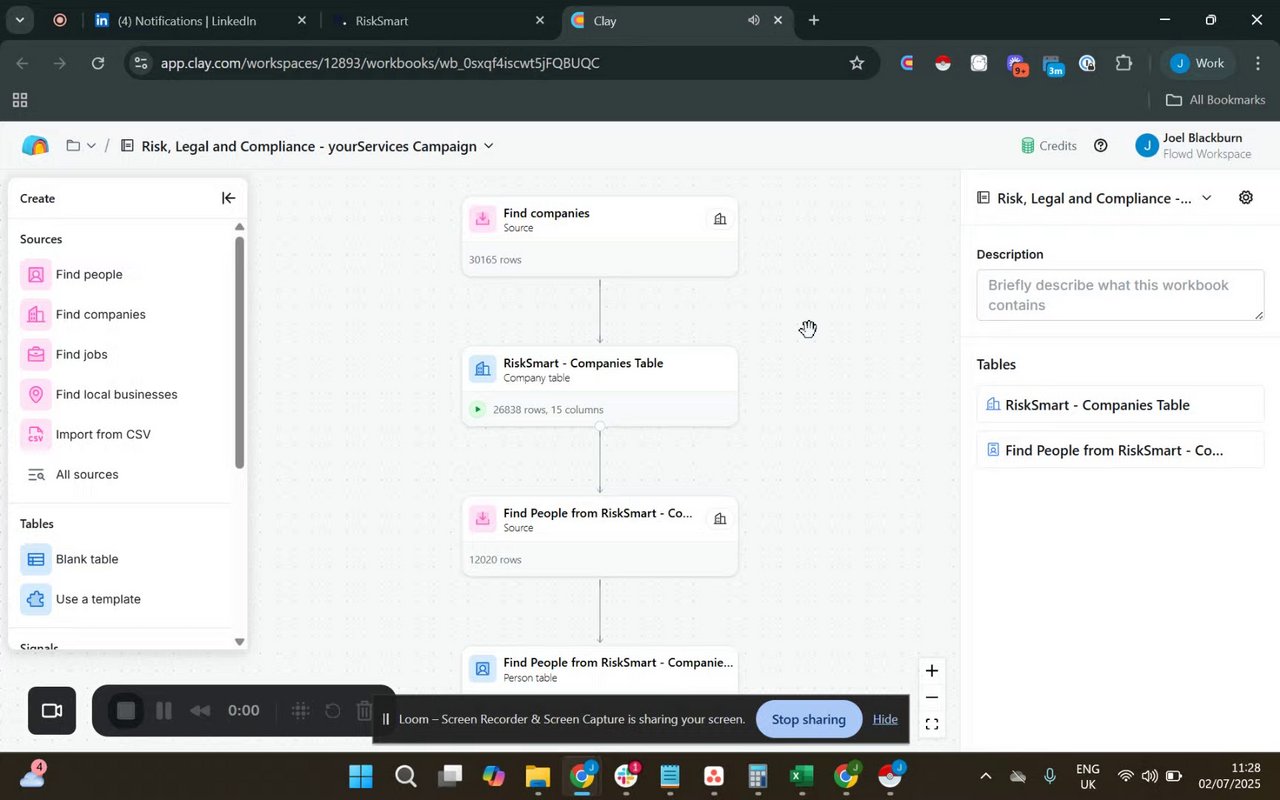Open the Joel Blackburn account menu
1280x800 pixels.
(x=1194, y=146)
